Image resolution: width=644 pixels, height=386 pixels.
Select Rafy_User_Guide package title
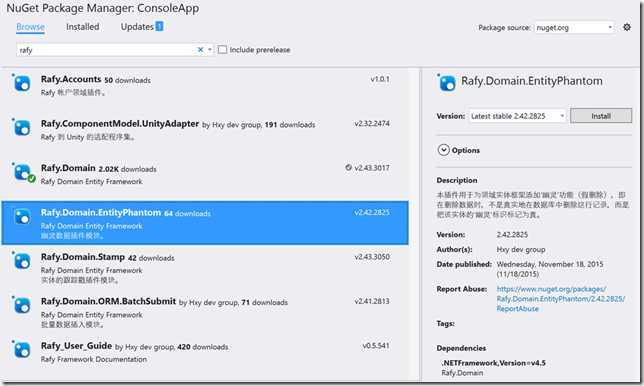76,346
